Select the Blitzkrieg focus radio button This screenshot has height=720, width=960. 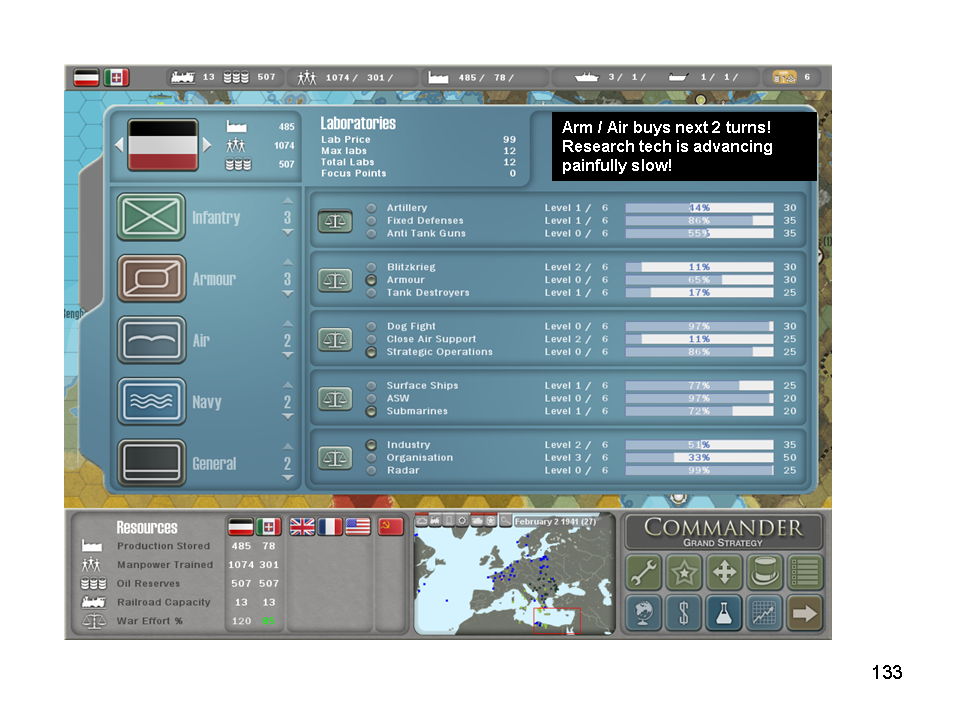[372, 267]
